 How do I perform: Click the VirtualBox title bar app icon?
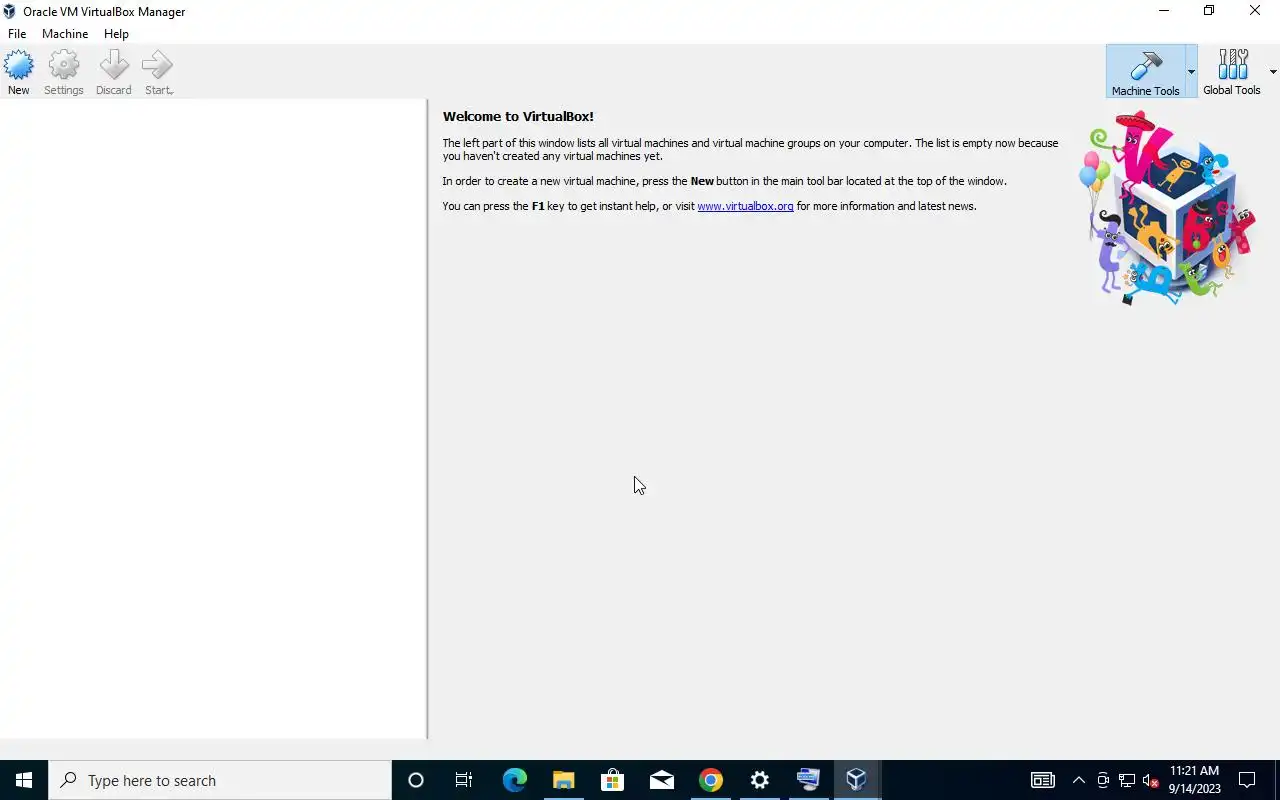9,12
